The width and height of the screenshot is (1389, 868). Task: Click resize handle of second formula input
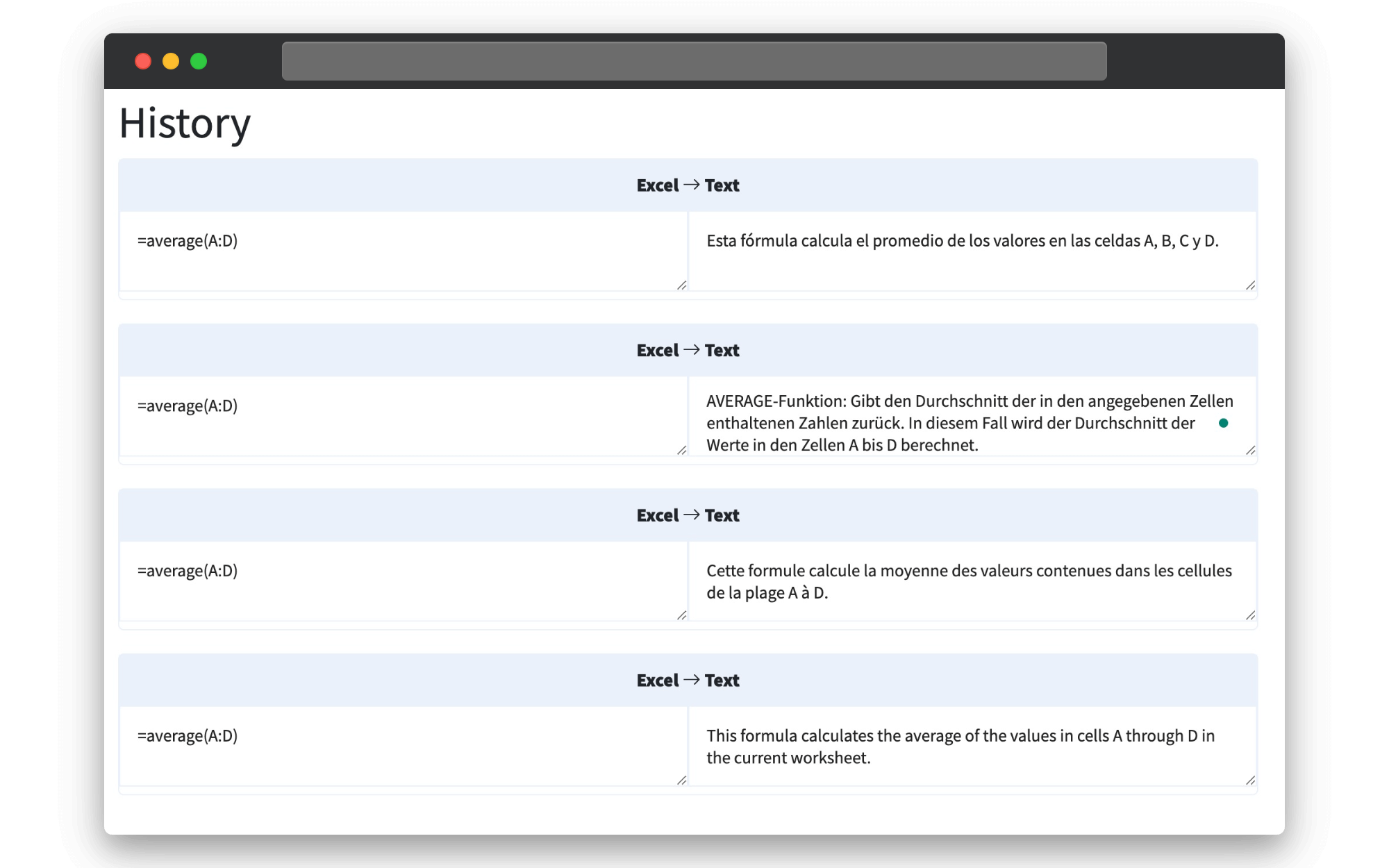(x=681, y=451)
